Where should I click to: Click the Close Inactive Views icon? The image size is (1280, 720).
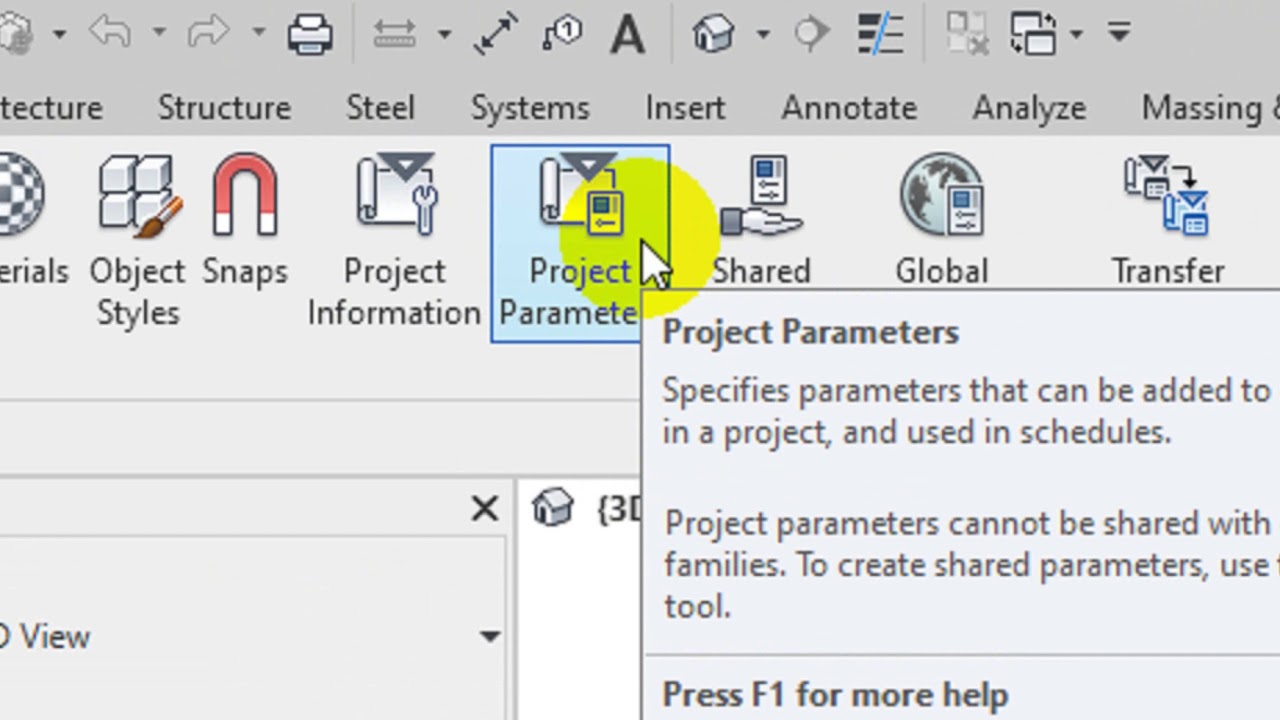968,34
